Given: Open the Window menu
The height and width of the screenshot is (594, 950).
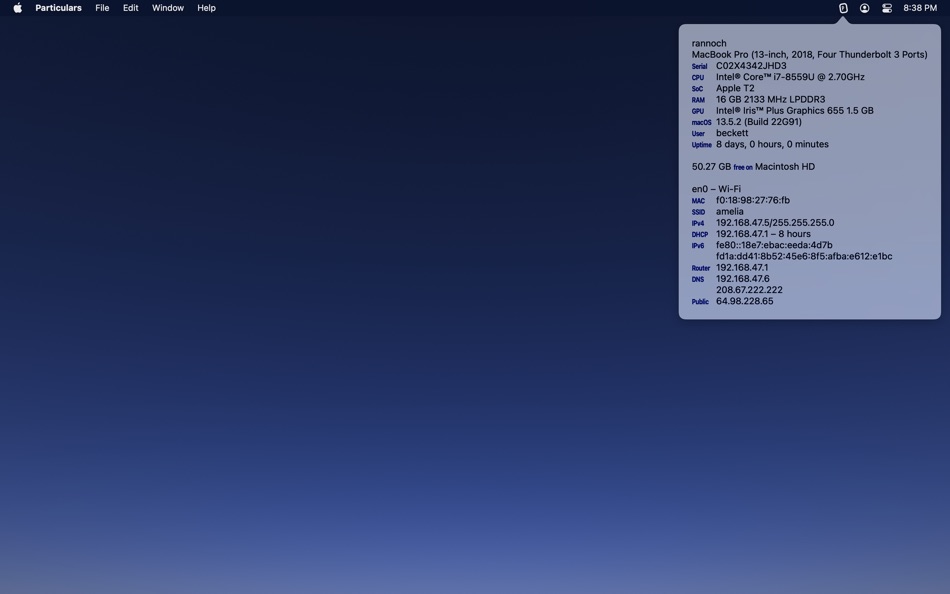Looking at the screenshot, I should (168, 8).
